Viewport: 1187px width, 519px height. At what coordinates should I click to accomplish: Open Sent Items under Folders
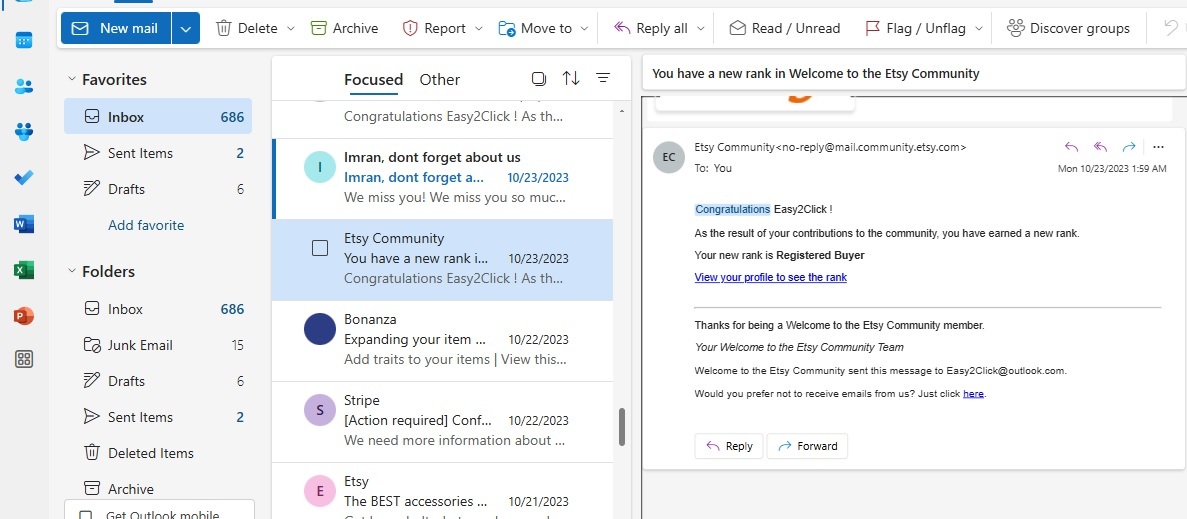(158, 417)
